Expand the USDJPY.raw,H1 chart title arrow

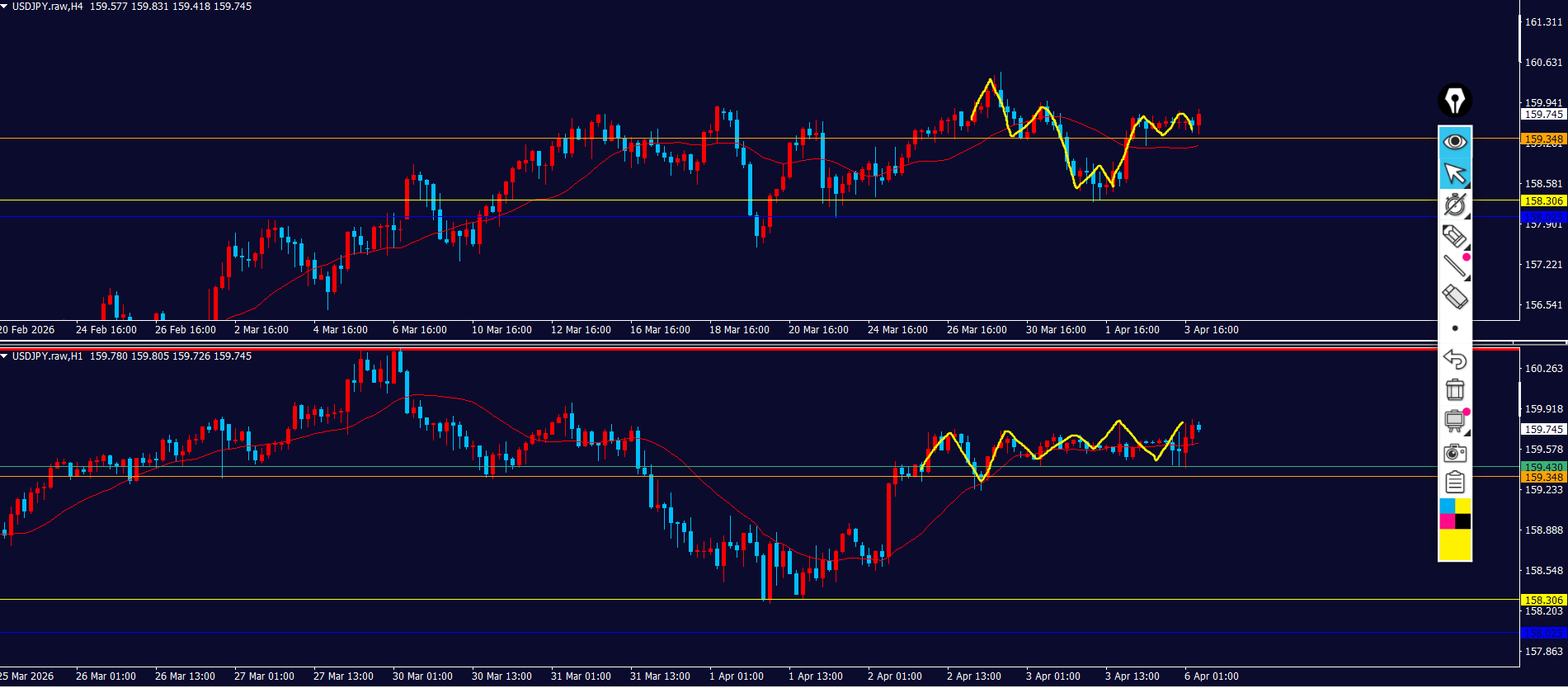pos(5,356)
